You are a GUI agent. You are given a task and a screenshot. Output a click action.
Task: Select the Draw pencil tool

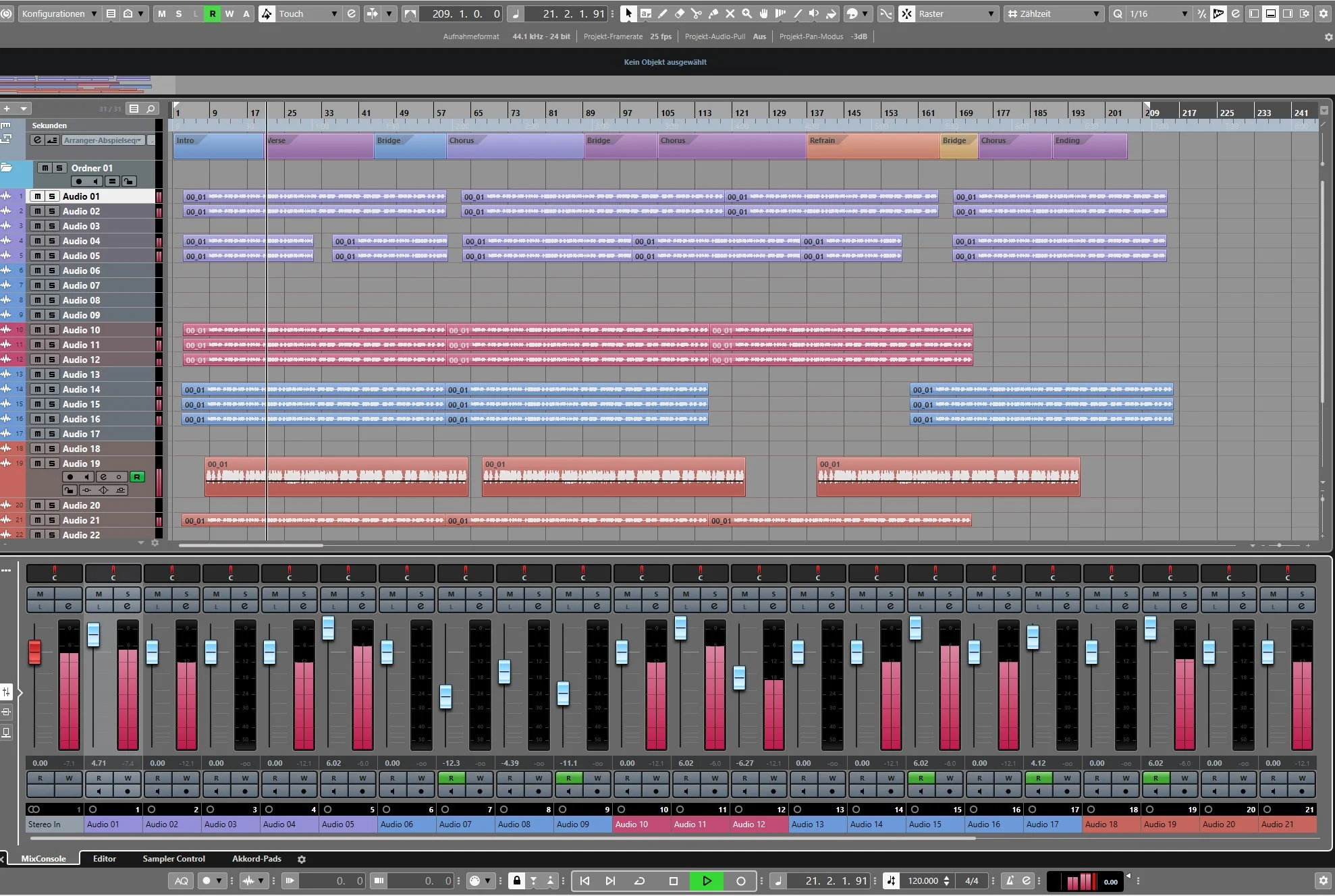663,13
